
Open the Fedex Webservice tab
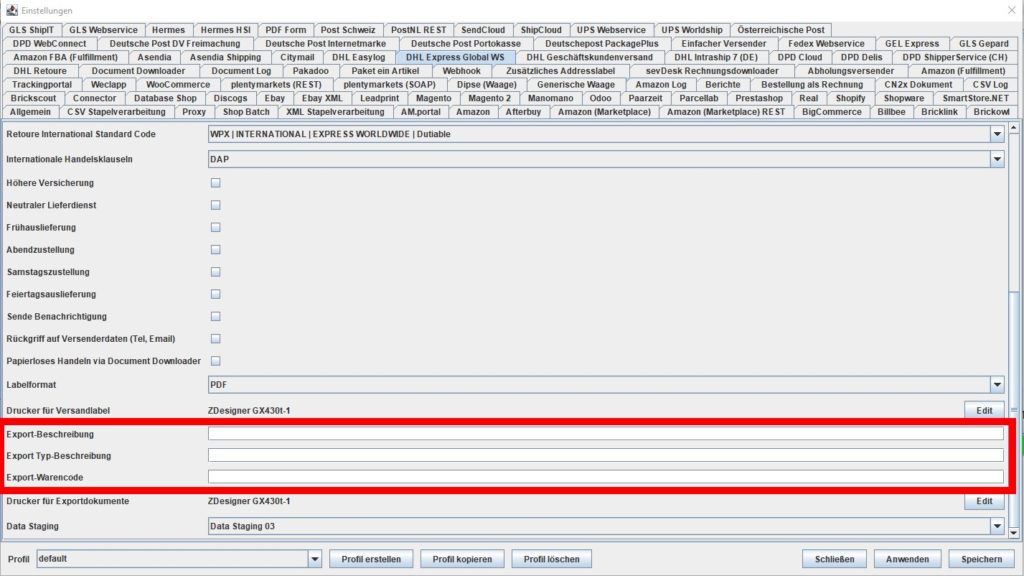point(825,43)
